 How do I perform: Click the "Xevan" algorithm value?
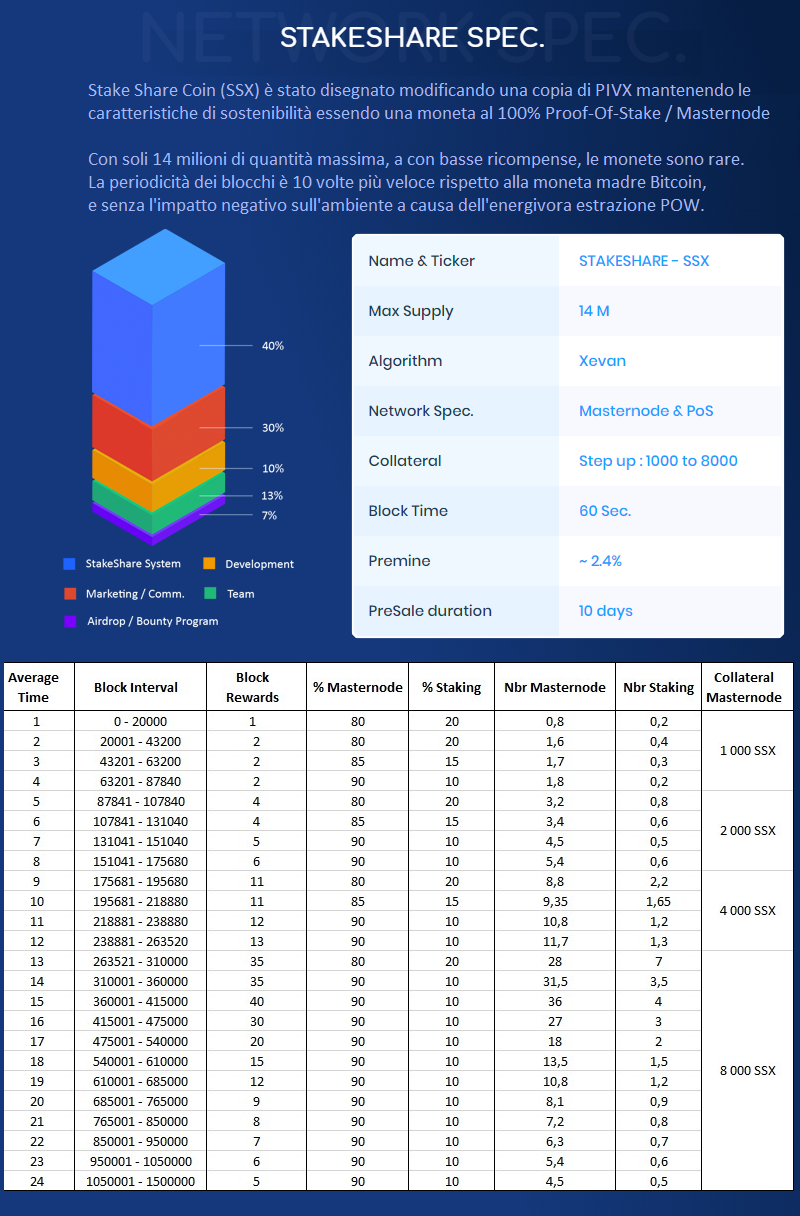point(602,361)
